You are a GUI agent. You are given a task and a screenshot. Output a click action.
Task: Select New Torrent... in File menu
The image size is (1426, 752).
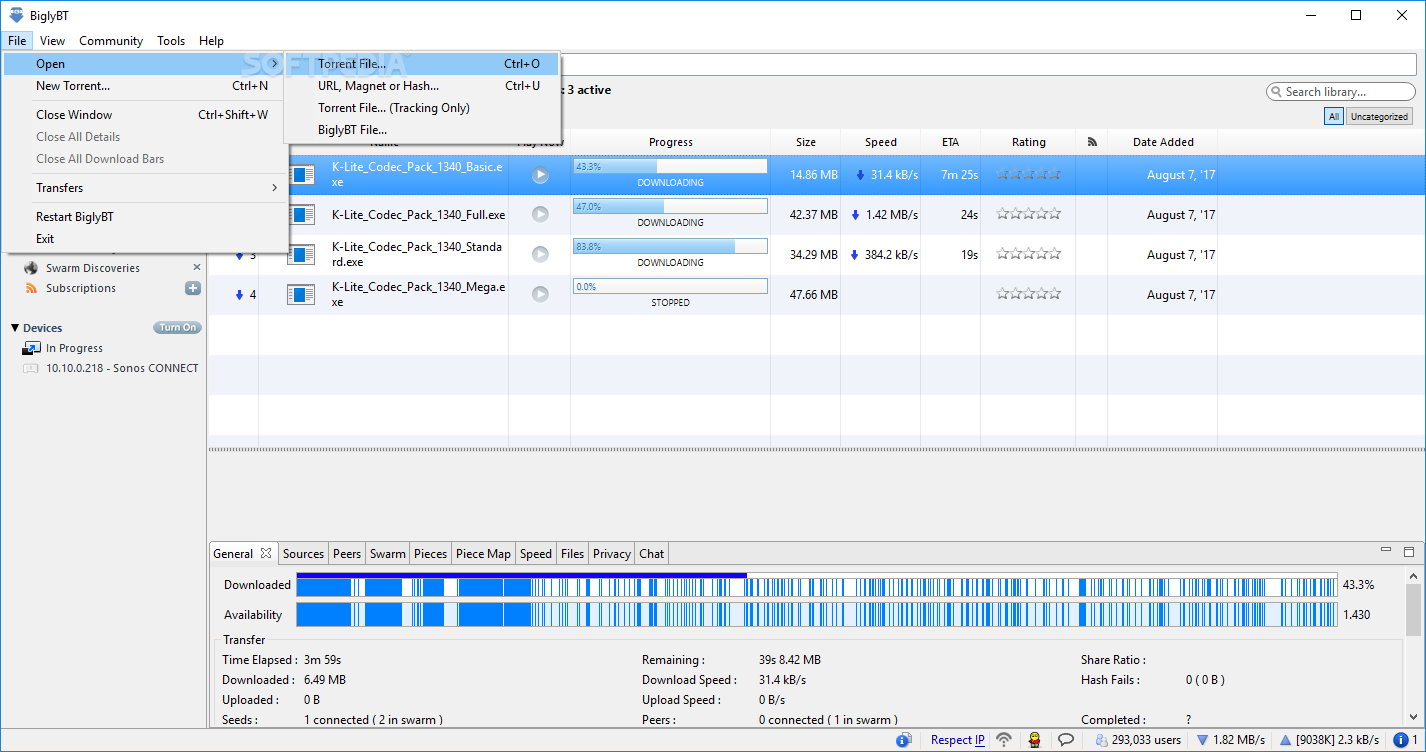pyautogui.click(x=145, y=86)
